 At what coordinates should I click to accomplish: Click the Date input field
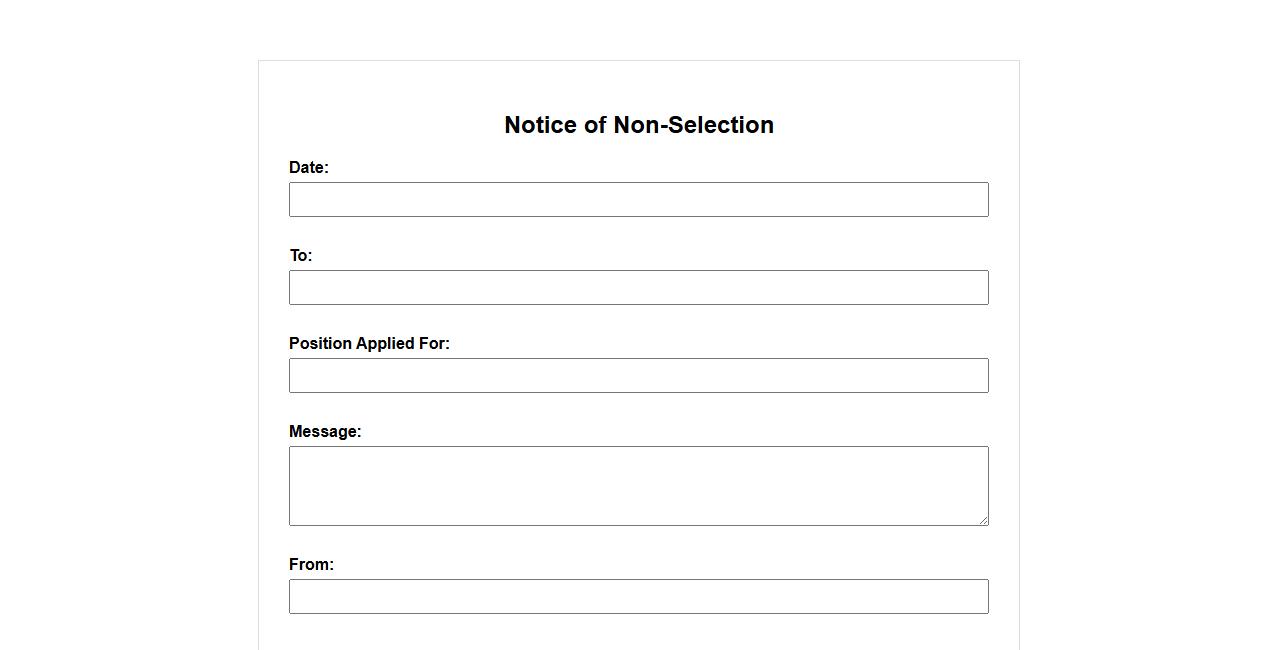pos(638,199)
